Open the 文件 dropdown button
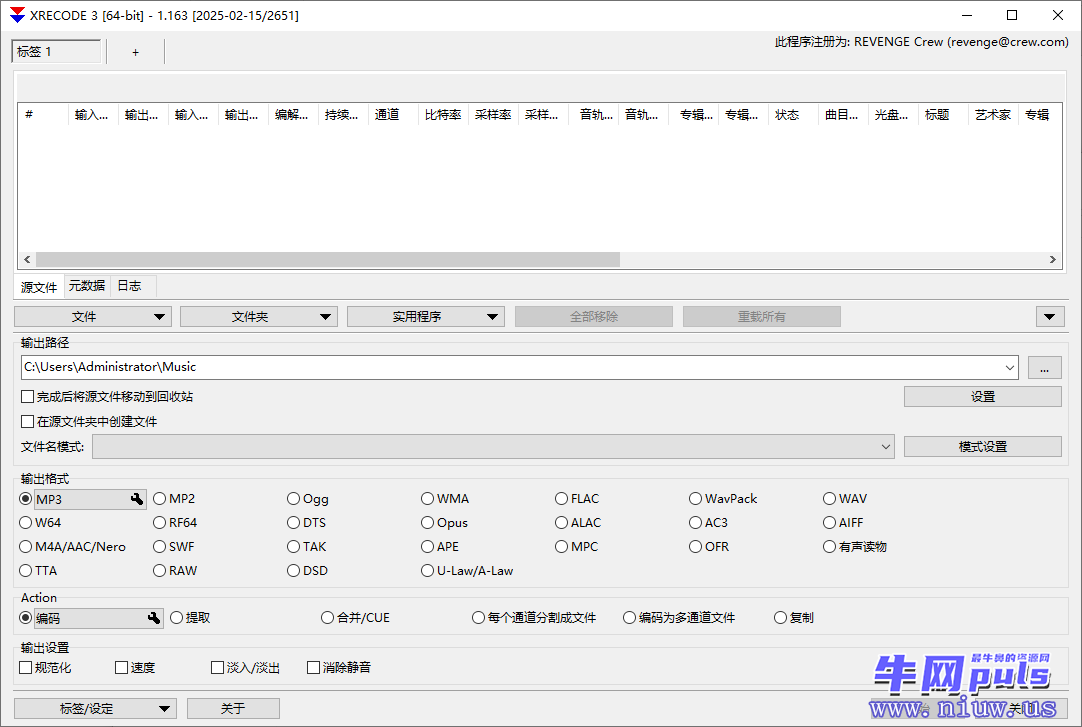 coord(92,317)
